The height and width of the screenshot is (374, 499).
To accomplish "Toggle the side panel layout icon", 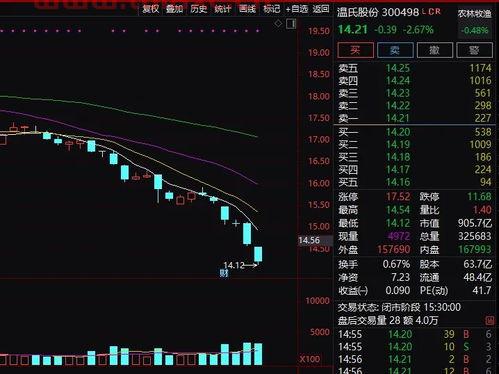I will (291, 24).
